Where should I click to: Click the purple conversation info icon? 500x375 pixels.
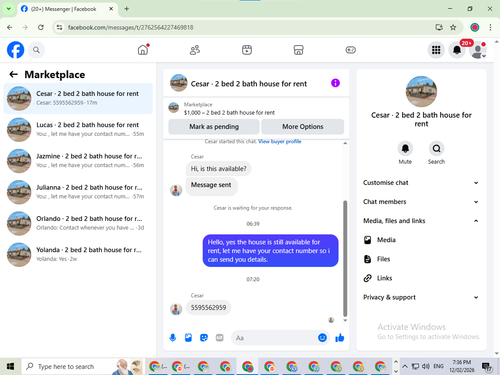335,83
